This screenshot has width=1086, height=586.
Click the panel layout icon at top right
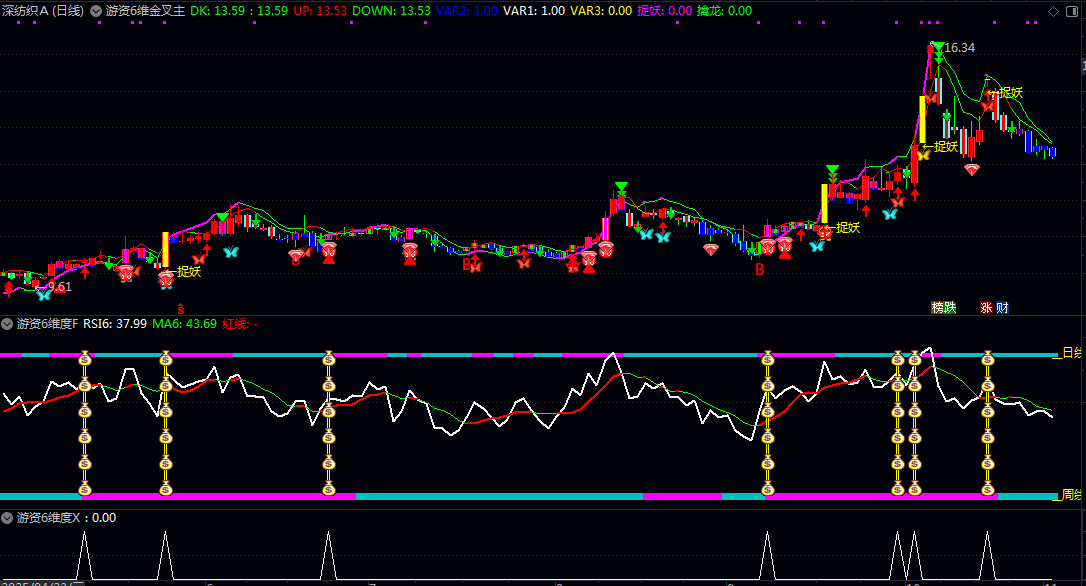(x=1073, y=11)
